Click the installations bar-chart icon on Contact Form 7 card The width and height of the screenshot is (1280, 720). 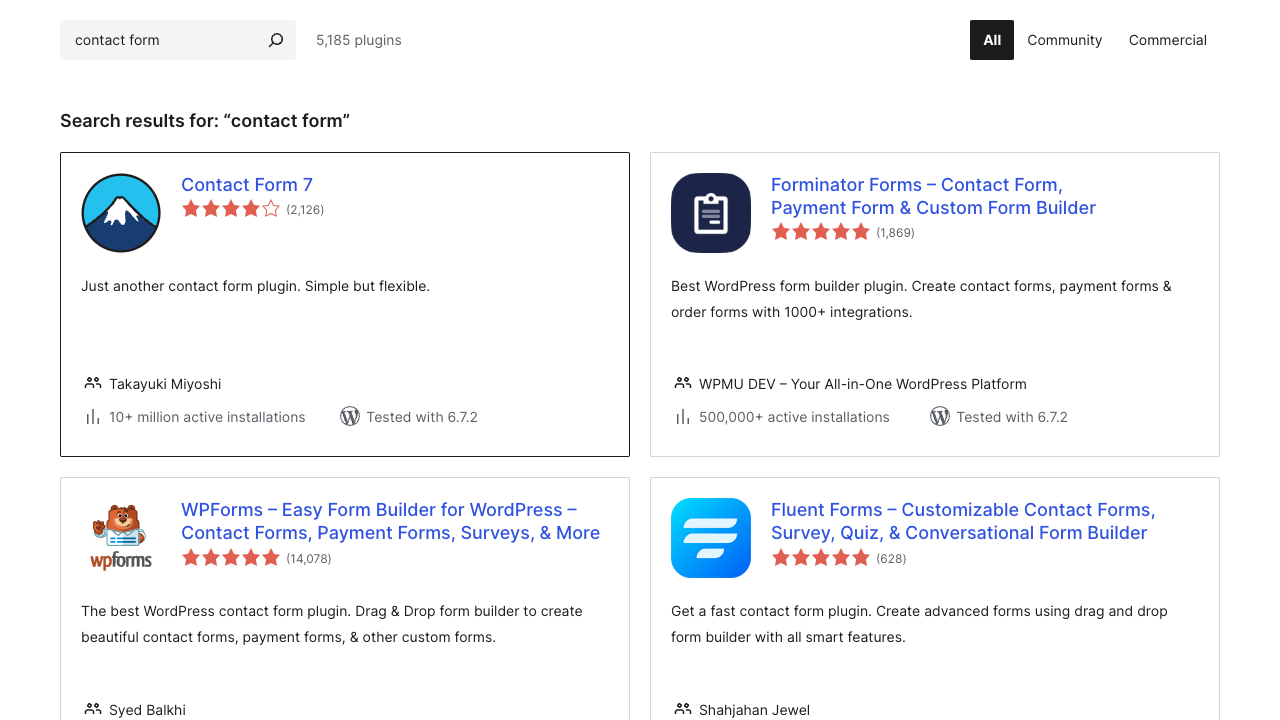click(92, 416)
